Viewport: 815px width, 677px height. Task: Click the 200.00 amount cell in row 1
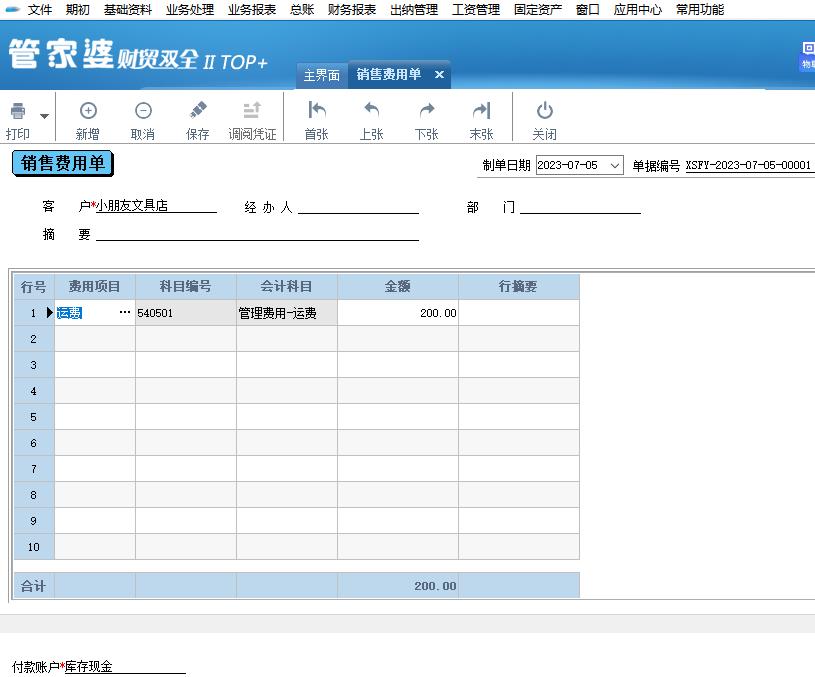(398, 313)
